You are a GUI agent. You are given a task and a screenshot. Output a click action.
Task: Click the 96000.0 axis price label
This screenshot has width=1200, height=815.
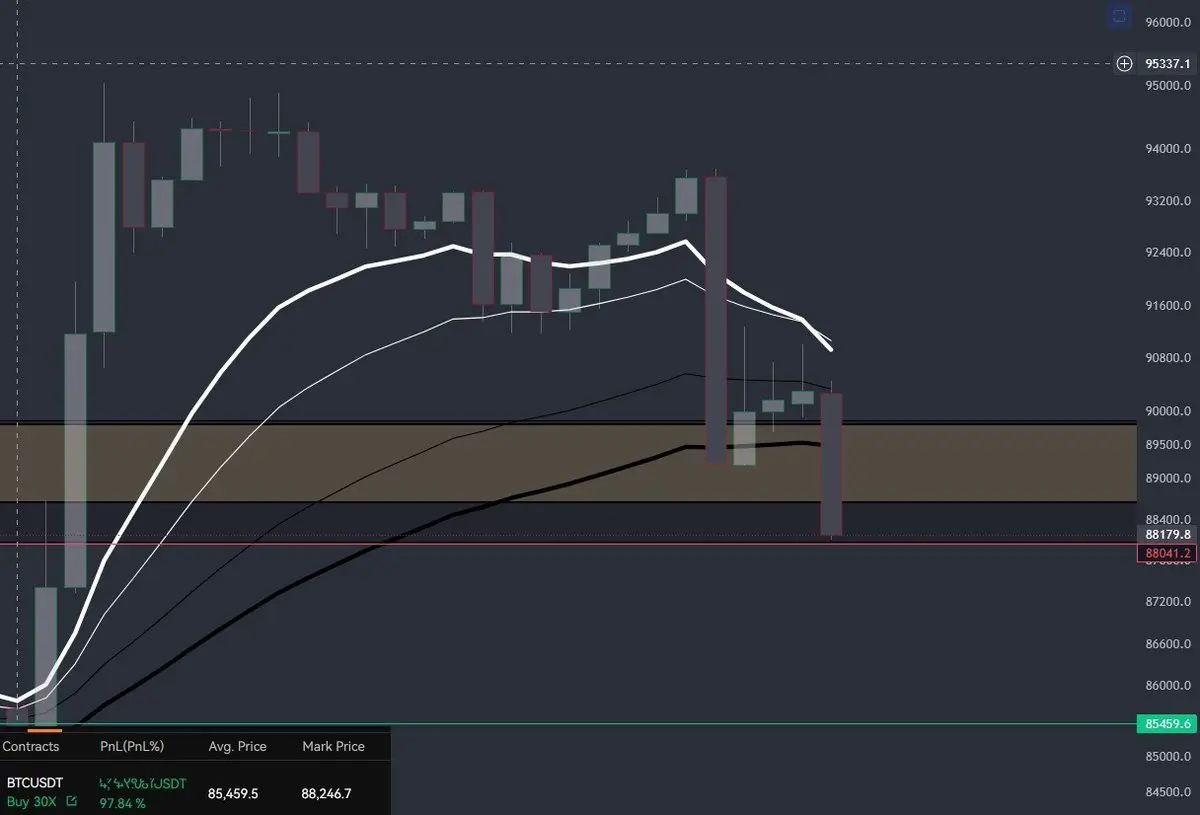coord(1168,22)
